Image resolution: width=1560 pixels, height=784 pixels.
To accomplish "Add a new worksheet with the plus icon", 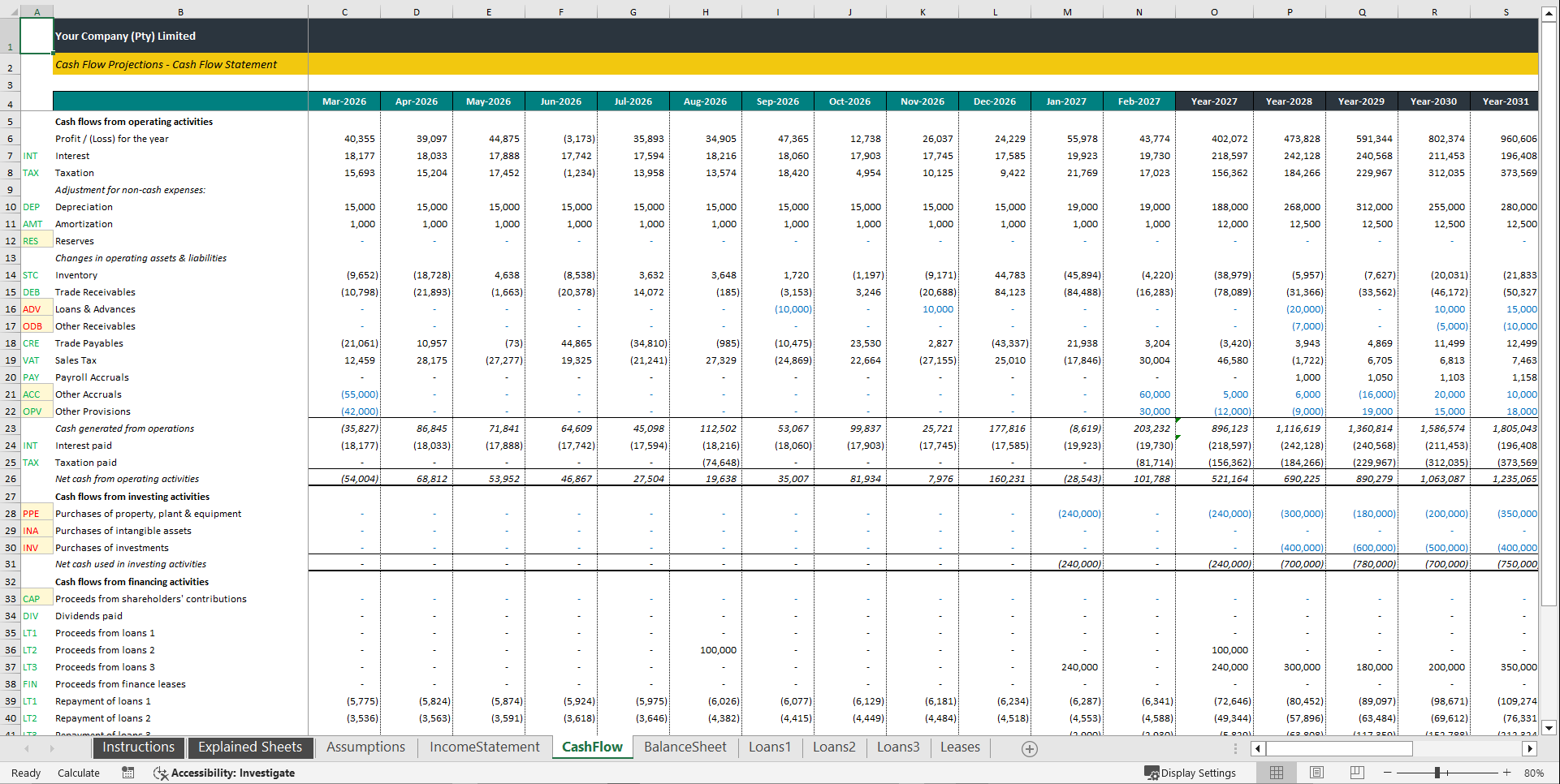I will pyautogui.click(x=1029, y=747).
